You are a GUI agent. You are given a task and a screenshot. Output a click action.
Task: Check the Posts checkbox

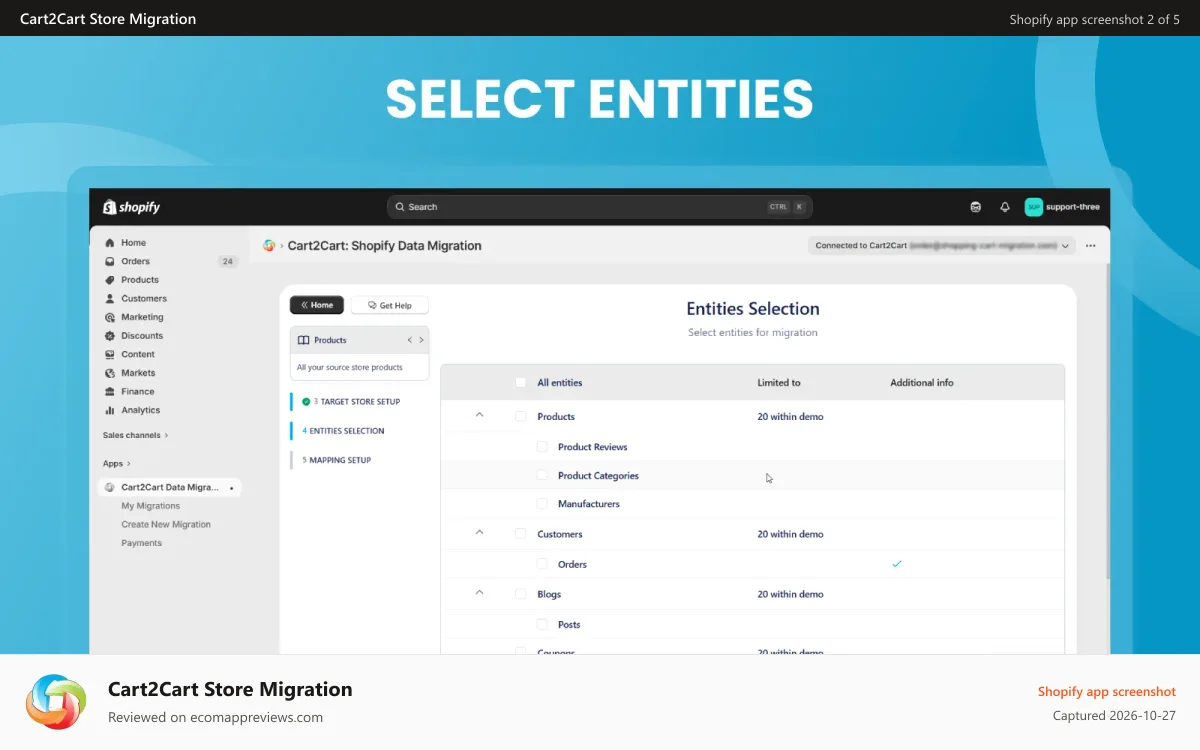click(542, 624)
